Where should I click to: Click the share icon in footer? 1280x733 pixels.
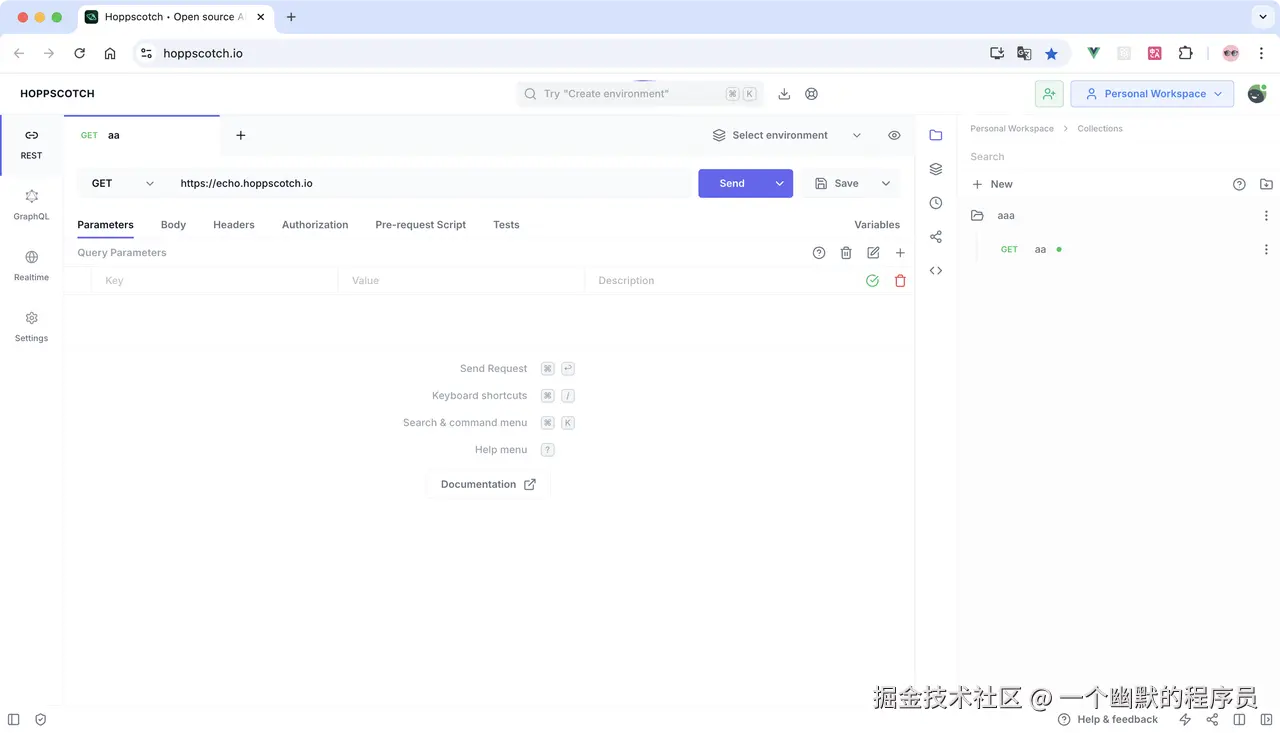tap(1212, 719)
